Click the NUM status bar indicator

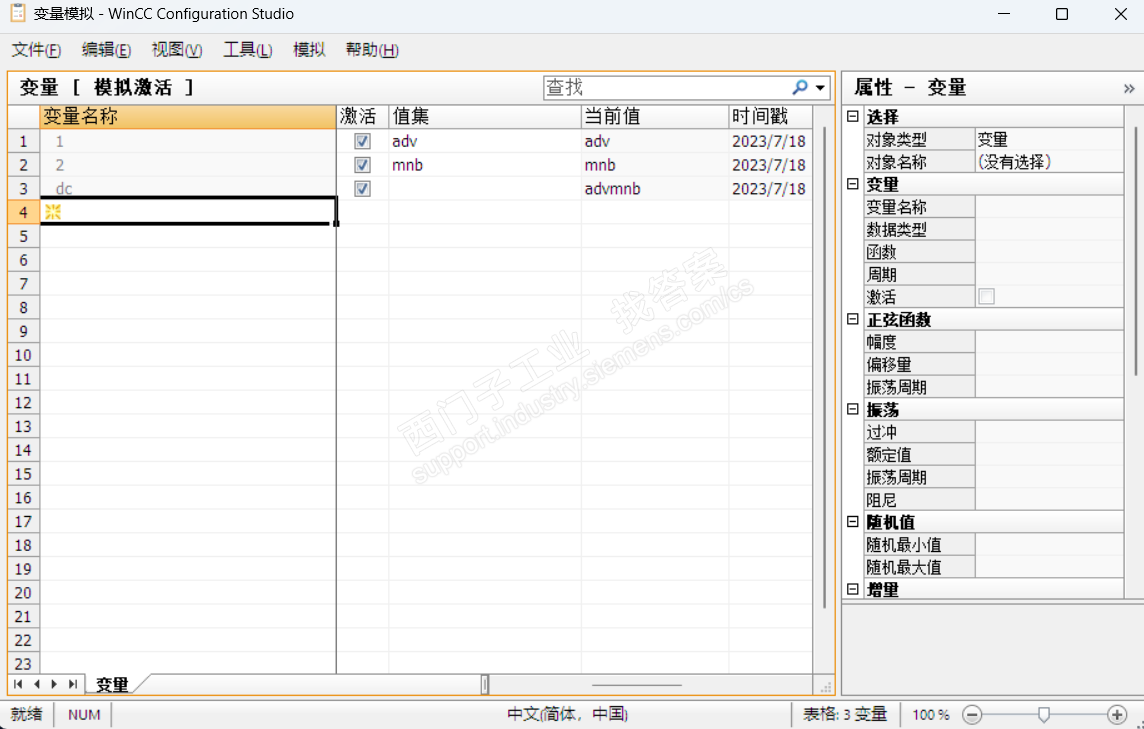coord(84,714)
